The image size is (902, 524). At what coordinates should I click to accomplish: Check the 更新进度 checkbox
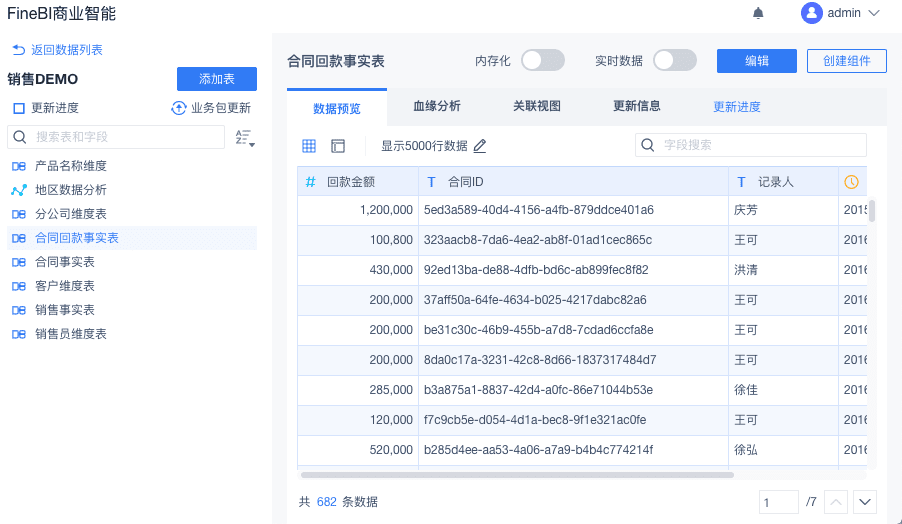click(18, 108)
